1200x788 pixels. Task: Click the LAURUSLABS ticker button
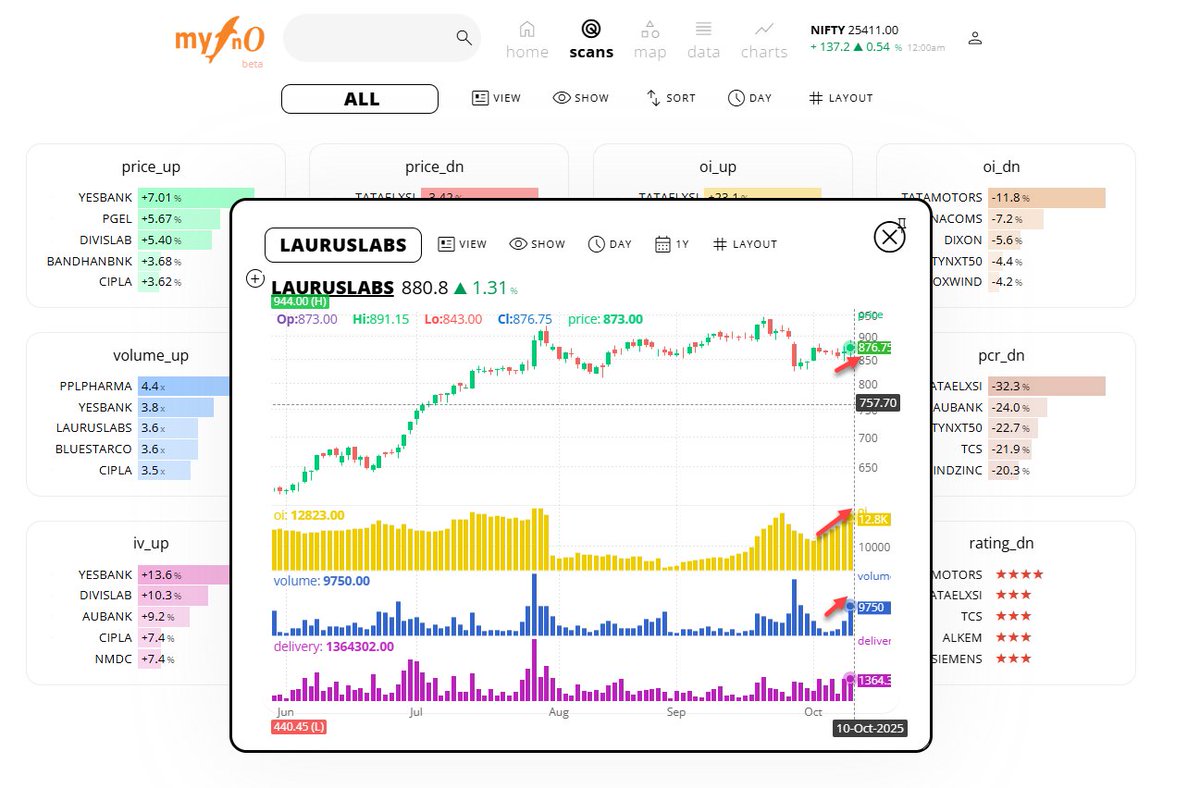coord(342,244)
